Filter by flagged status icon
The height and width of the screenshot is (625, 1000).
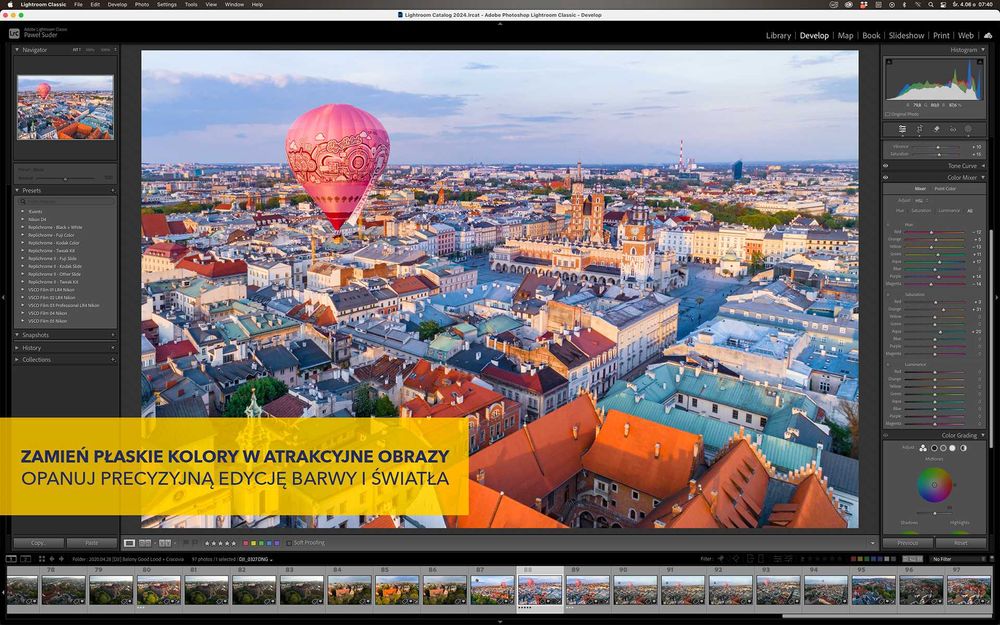721,559
